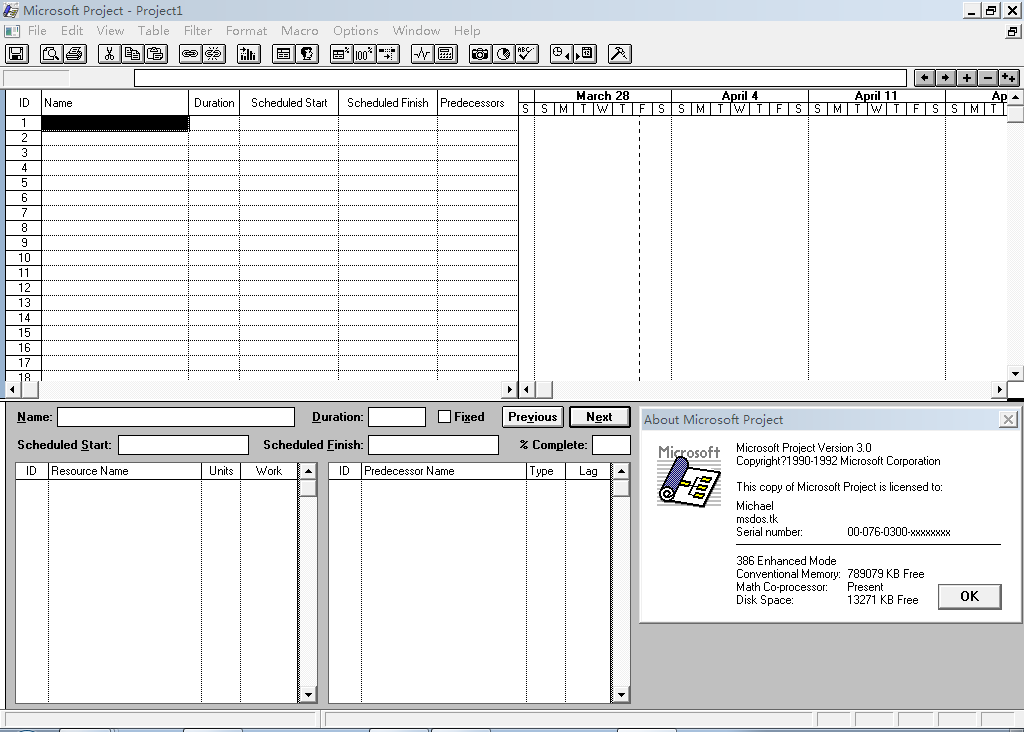Open the Format menu
The width and height of the screenshot is (1024, 732).
point(246,30)
